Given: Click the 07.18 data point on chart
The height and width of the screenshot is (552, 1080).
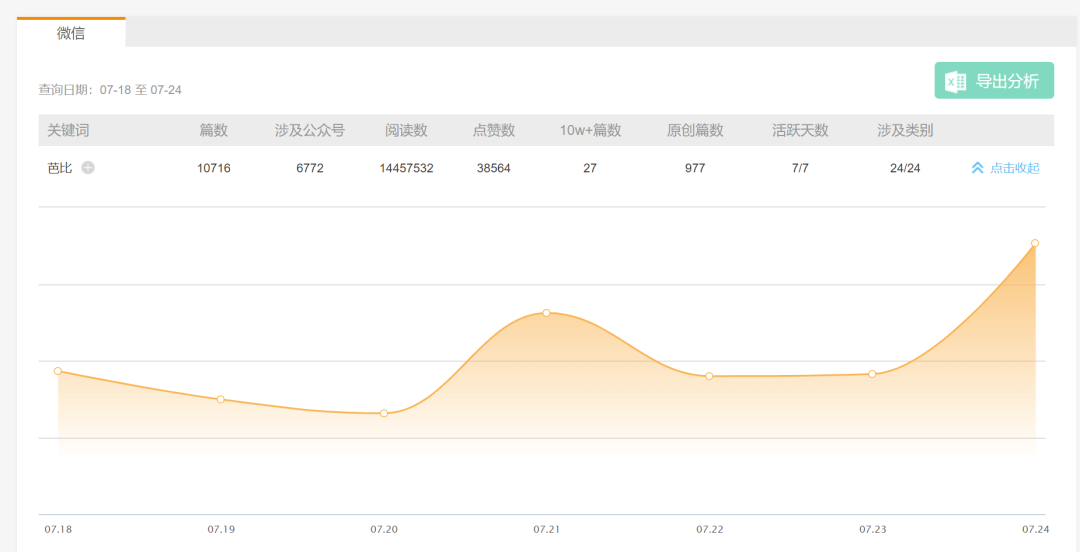Looking at the screenshot, I should coord(58,371).
